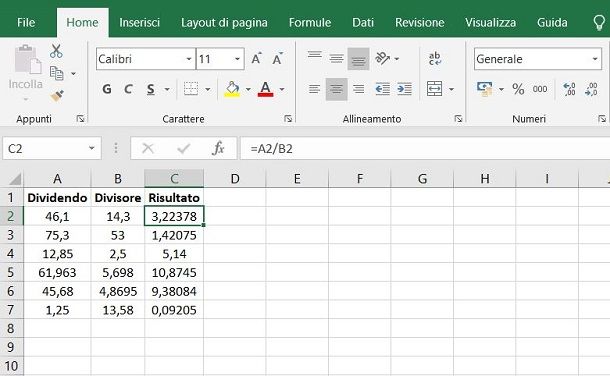The width and height of the screenshot is (610, 376).
Task: Open the Guida tab
Action: [552, 22]
